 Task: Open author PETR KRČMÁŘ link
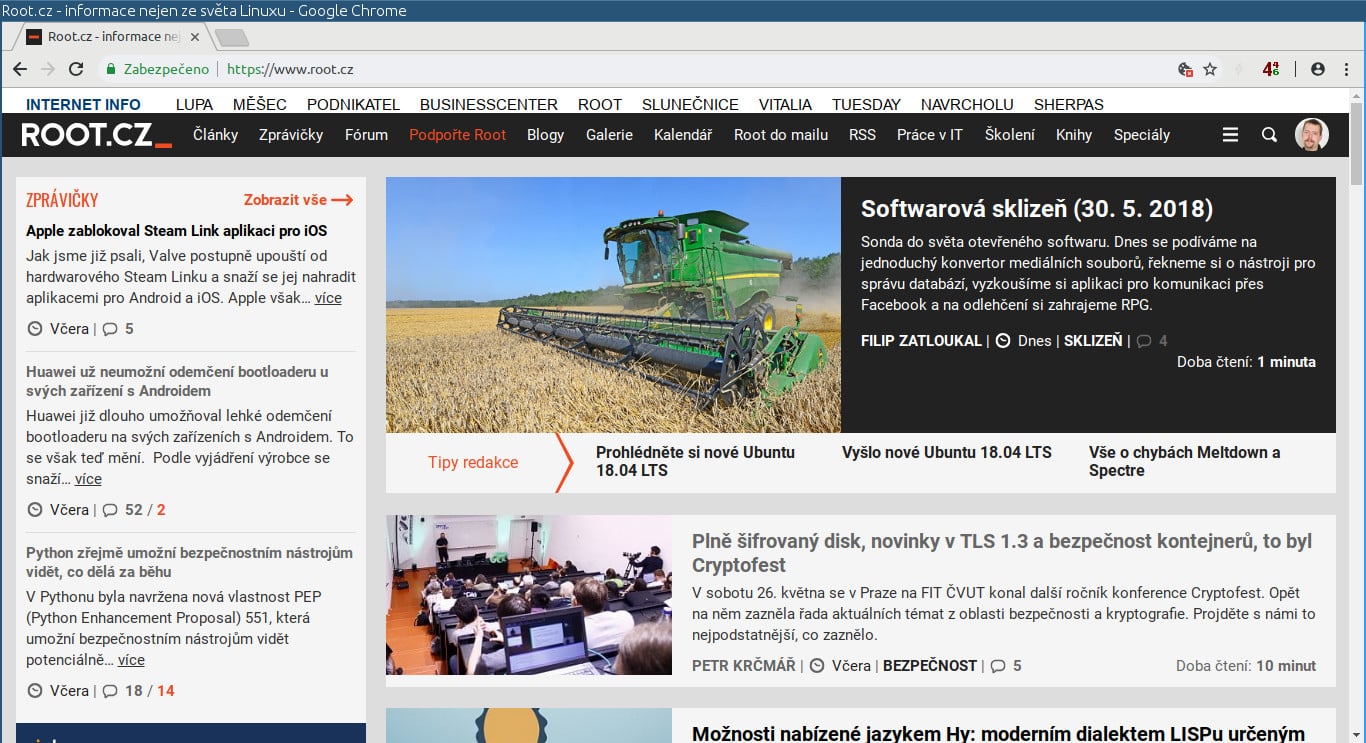click(x=744, y=666)
